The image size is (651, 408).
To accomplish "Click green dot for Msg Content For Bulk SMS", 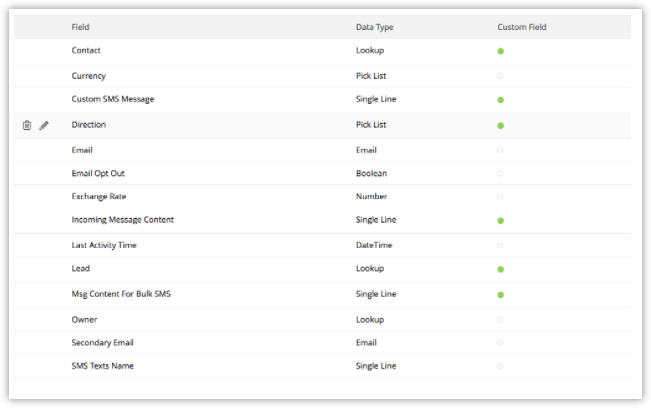I will click(x=501, y=295).
